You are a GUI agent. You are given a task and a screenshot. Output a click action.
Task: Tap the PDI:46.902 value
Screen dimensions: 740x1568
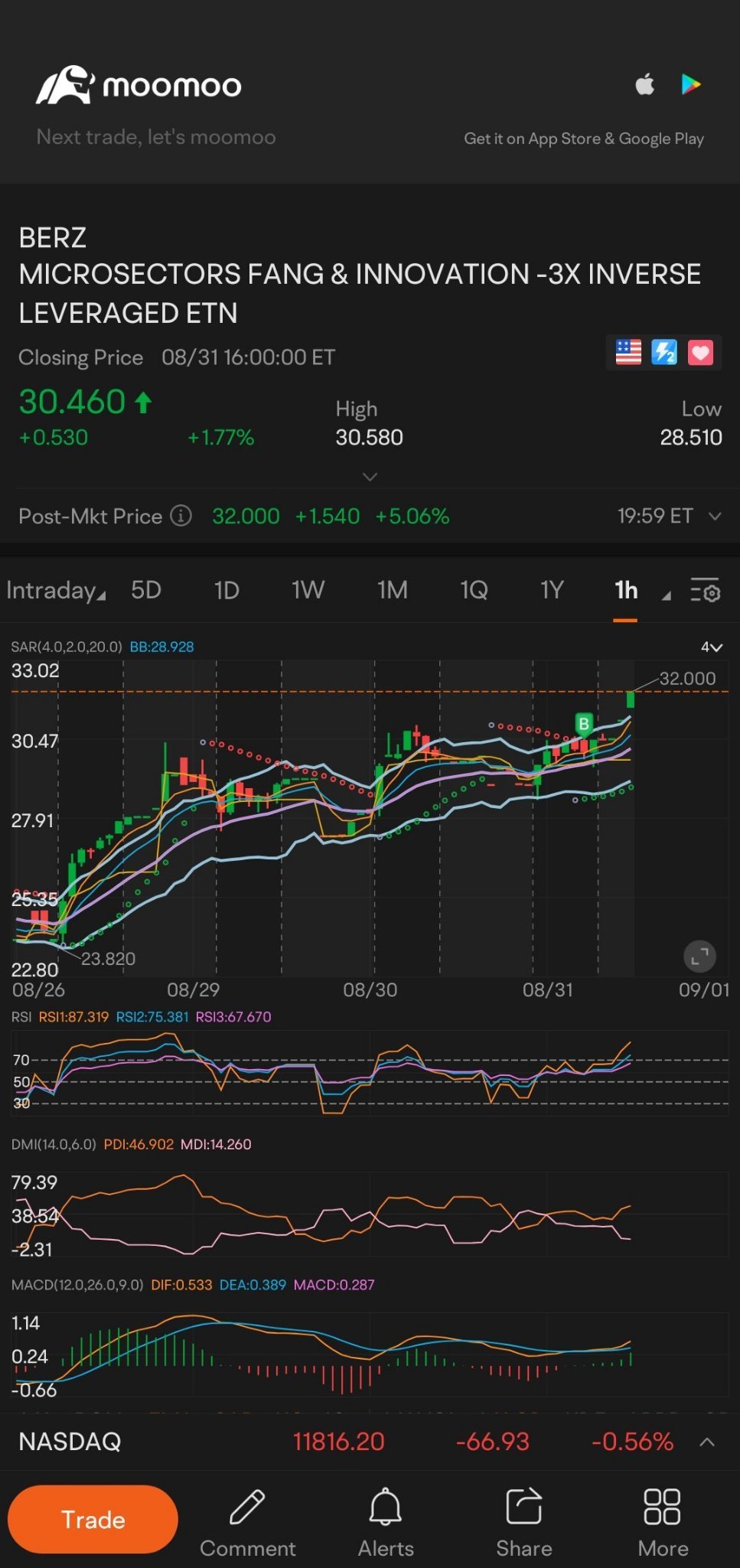[x=139, y=1145]
